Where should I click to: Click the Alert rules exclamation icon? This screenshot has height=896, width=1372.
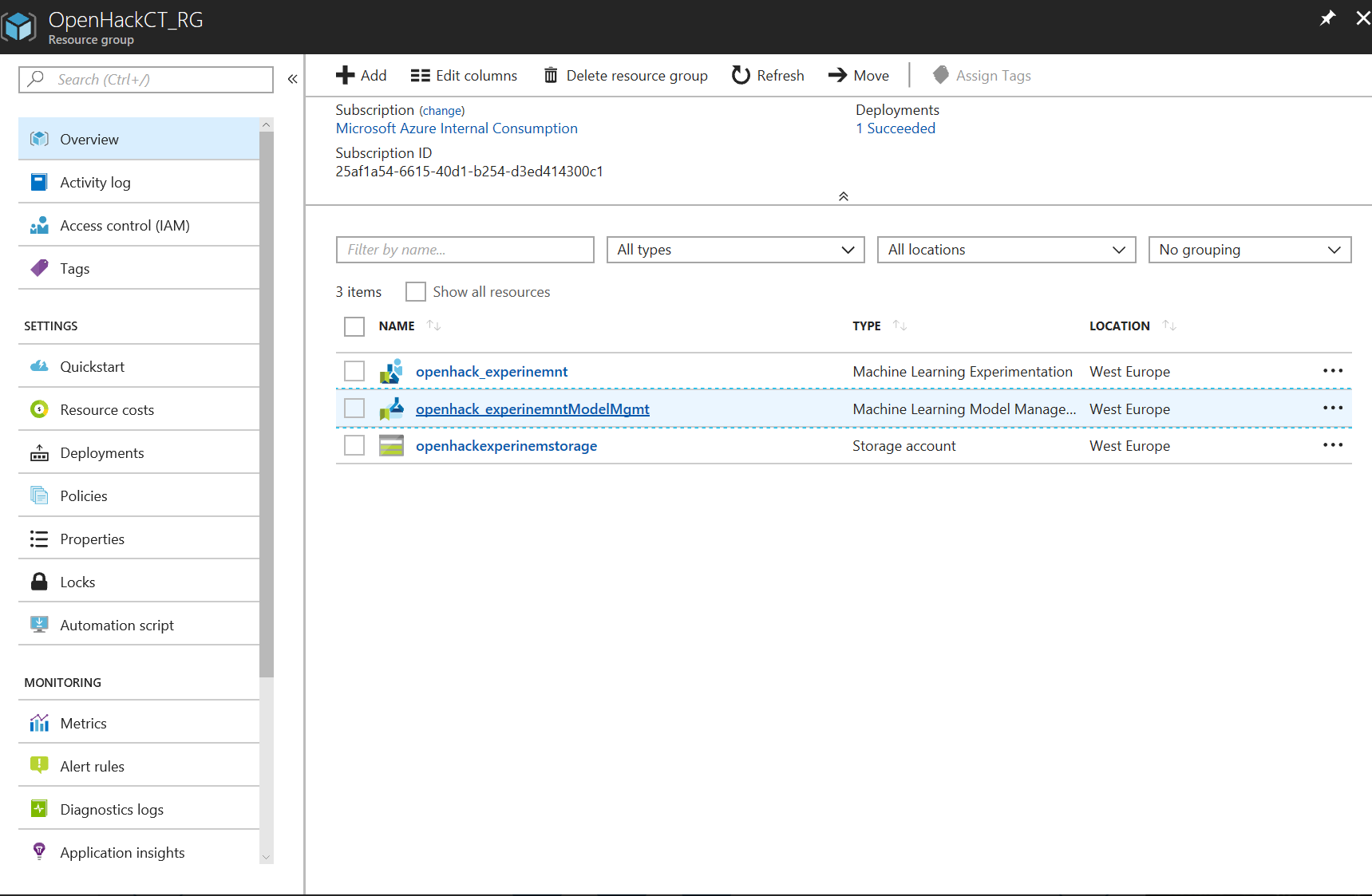pyautogui.click(x=39, y=766)
